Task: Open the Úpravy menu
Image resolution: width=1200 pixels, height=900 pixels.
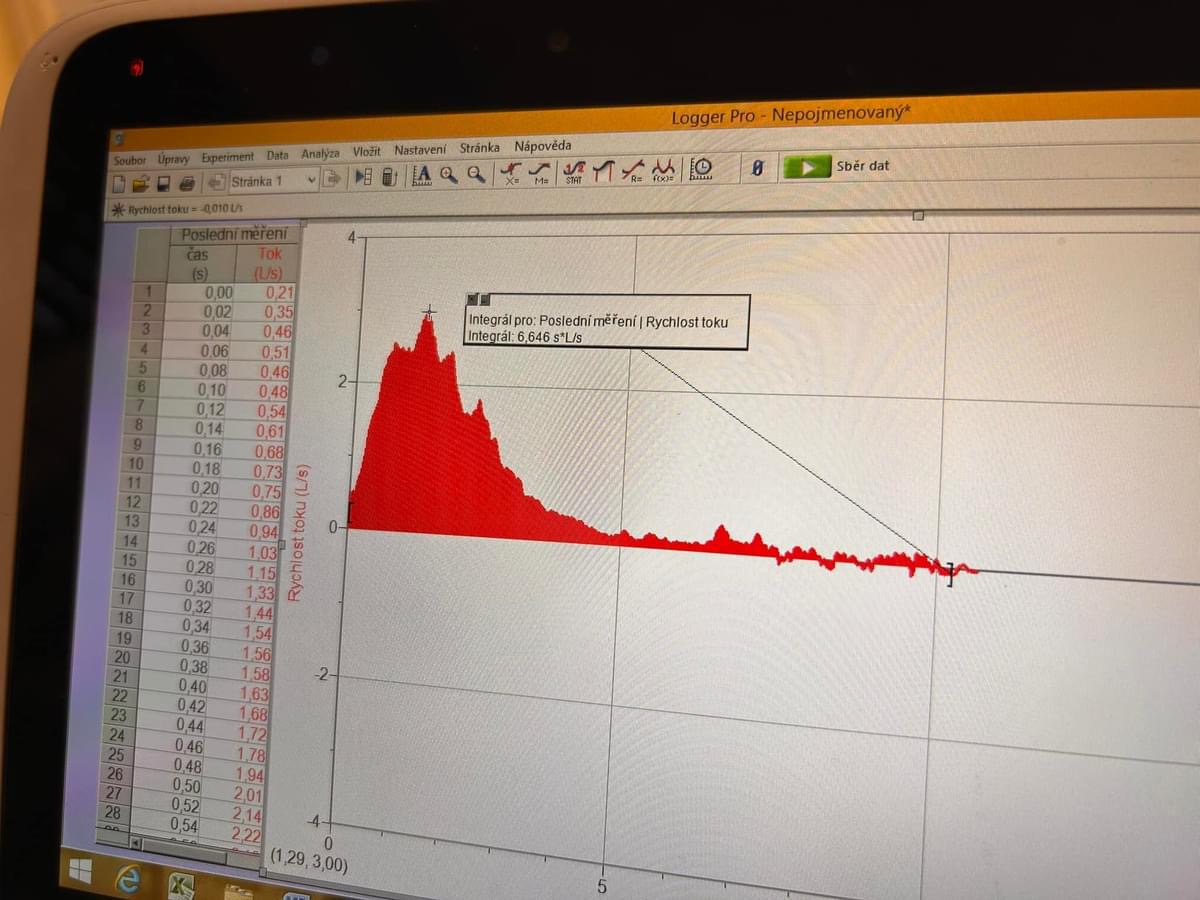Action: click(173, 159)
